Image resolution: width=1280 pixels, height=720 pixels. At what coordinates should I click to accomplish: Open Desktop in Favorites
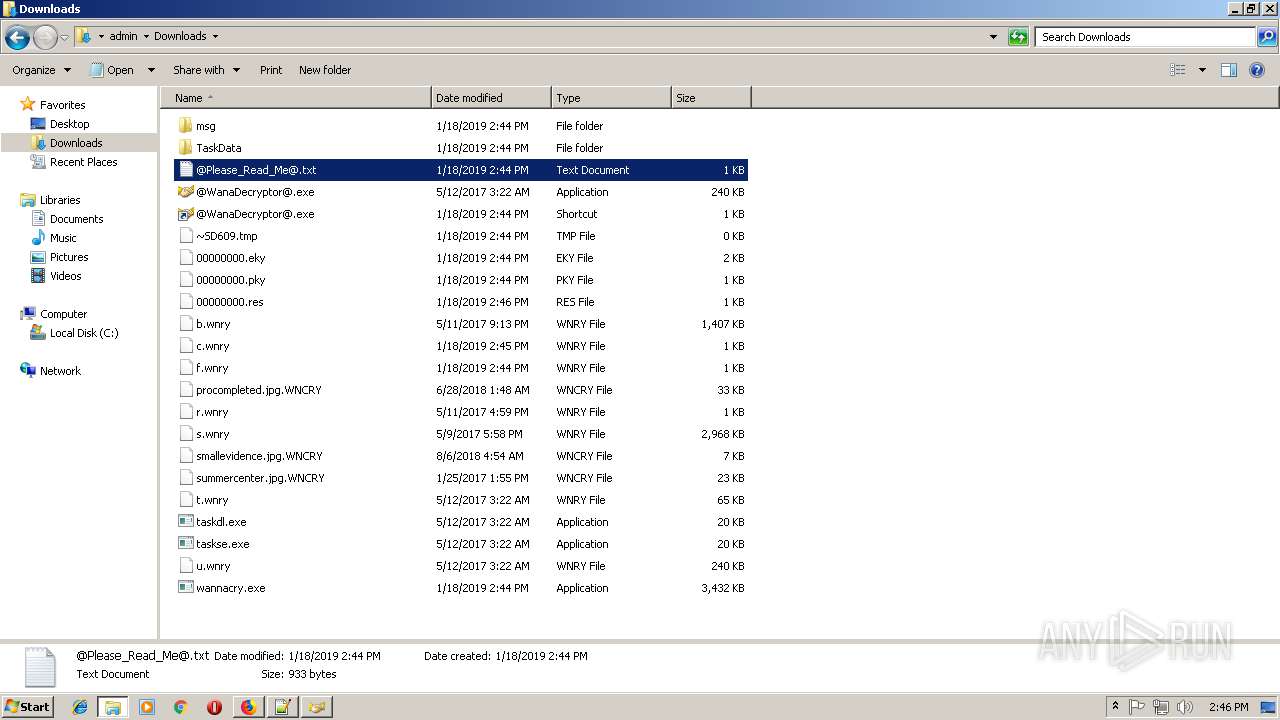[x=69, y=124]
